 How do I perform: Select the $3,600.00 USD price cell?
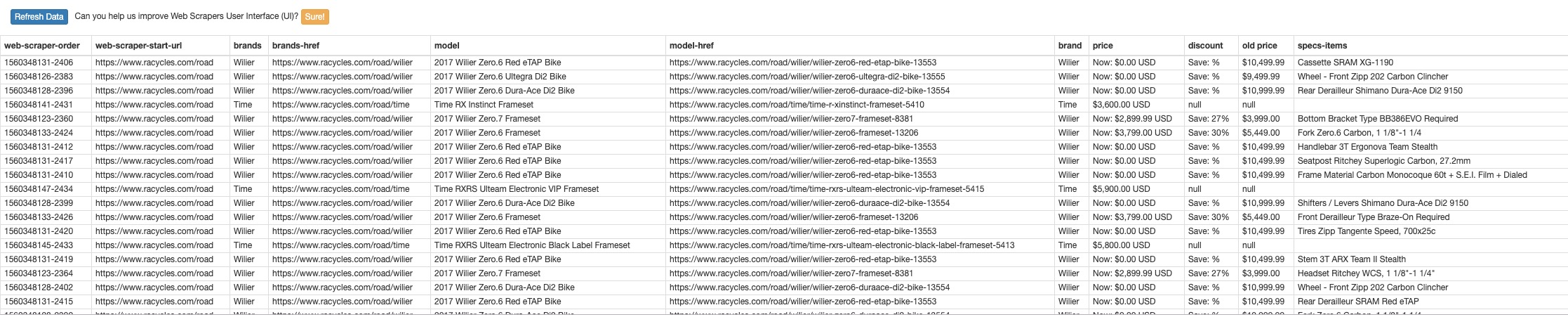[1121, 105]
